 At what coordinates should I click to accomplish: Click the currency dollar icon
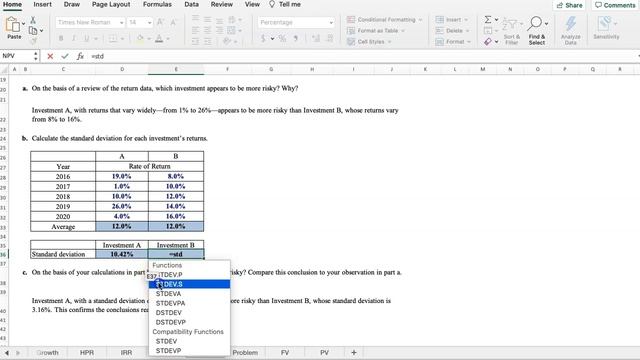pyautogui.click(x=263, y=38)
